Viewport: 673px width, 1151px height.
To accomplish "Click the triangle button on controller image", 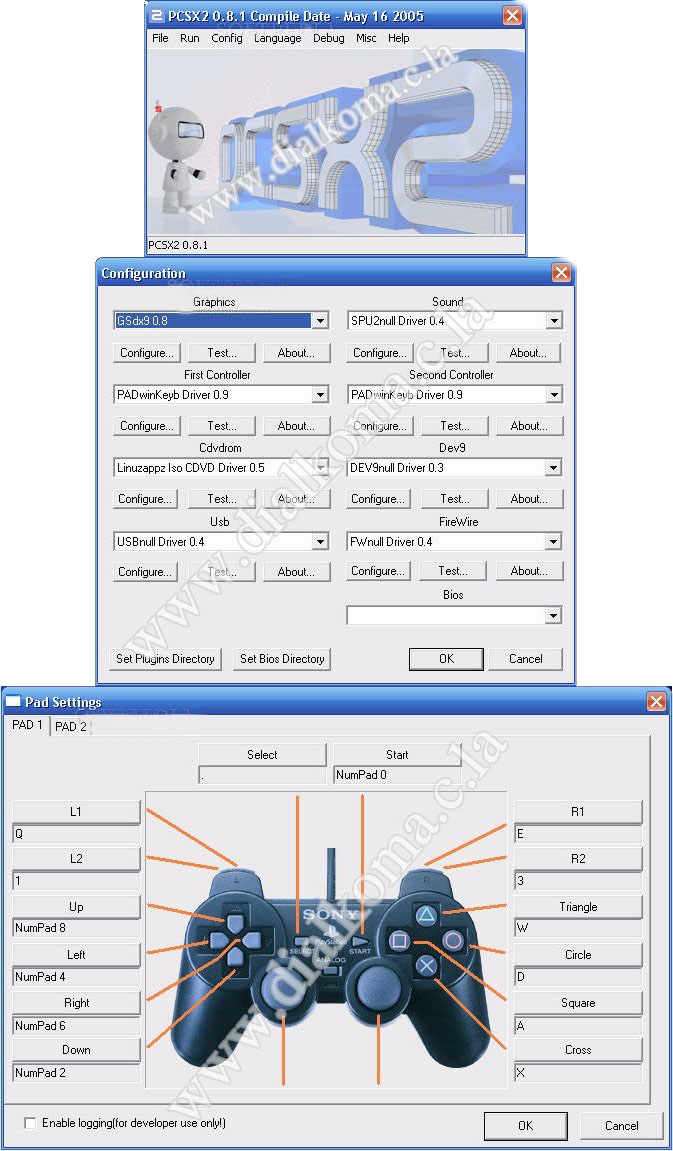I will pyautogui.click(x=426, y=914).
